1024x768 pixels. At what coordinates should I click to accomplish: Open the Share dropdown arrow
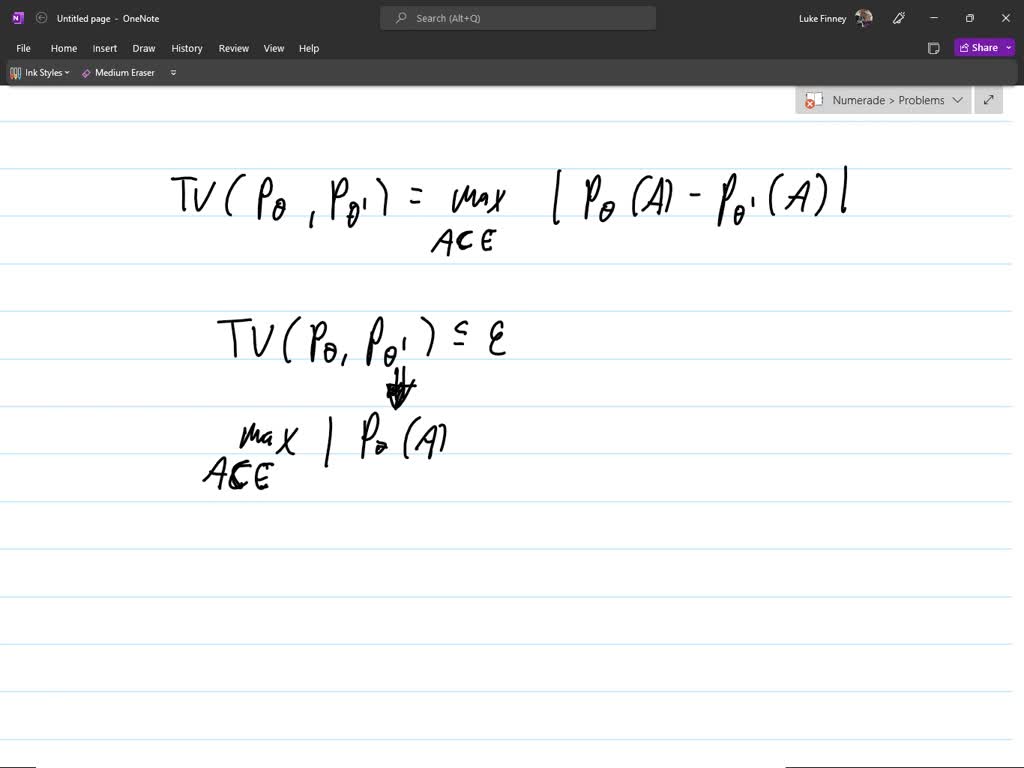[1008, 47]
